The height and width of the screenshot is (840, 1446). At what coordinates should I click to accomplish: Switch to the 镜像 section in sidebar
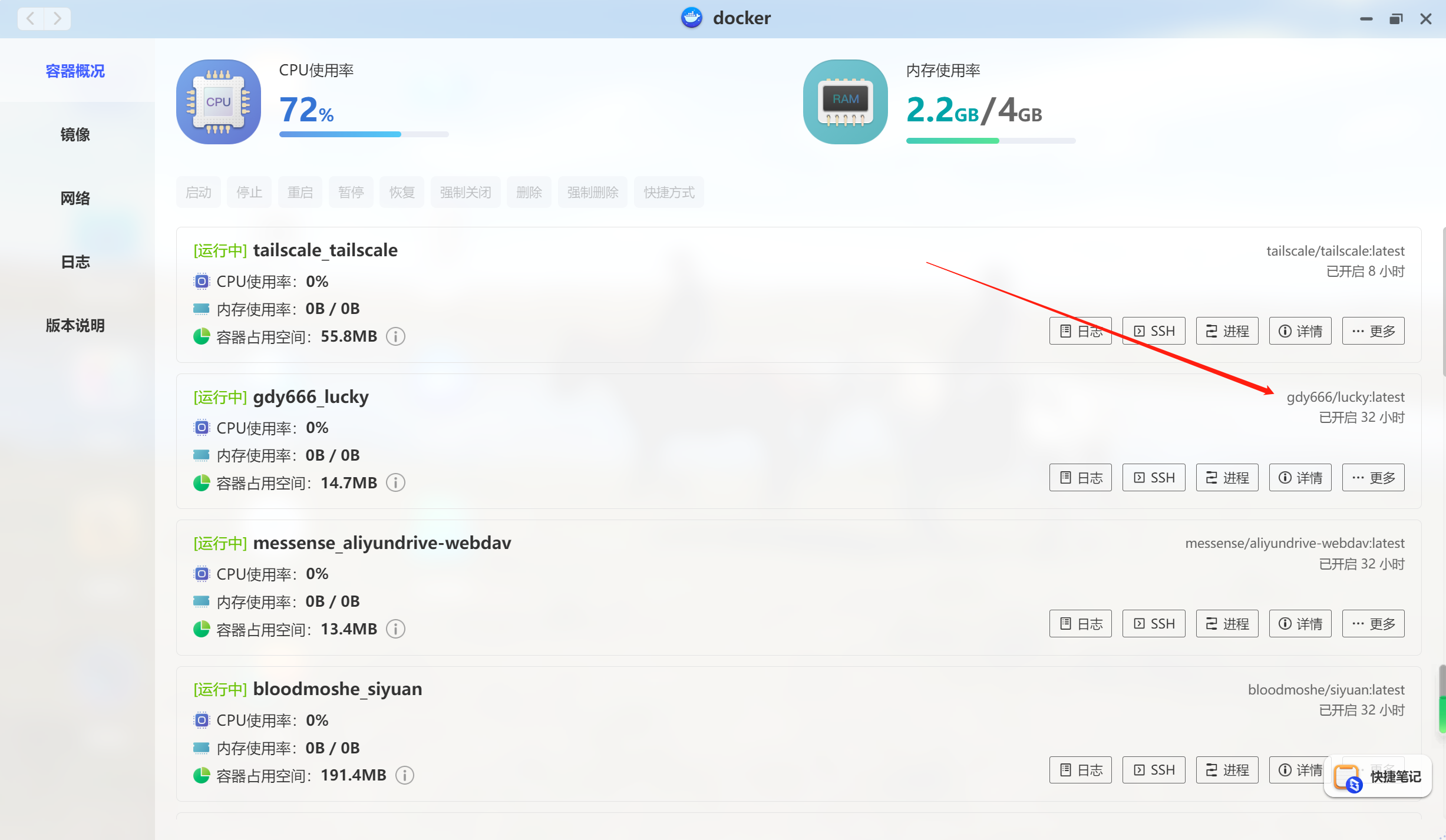coord(75,134)
